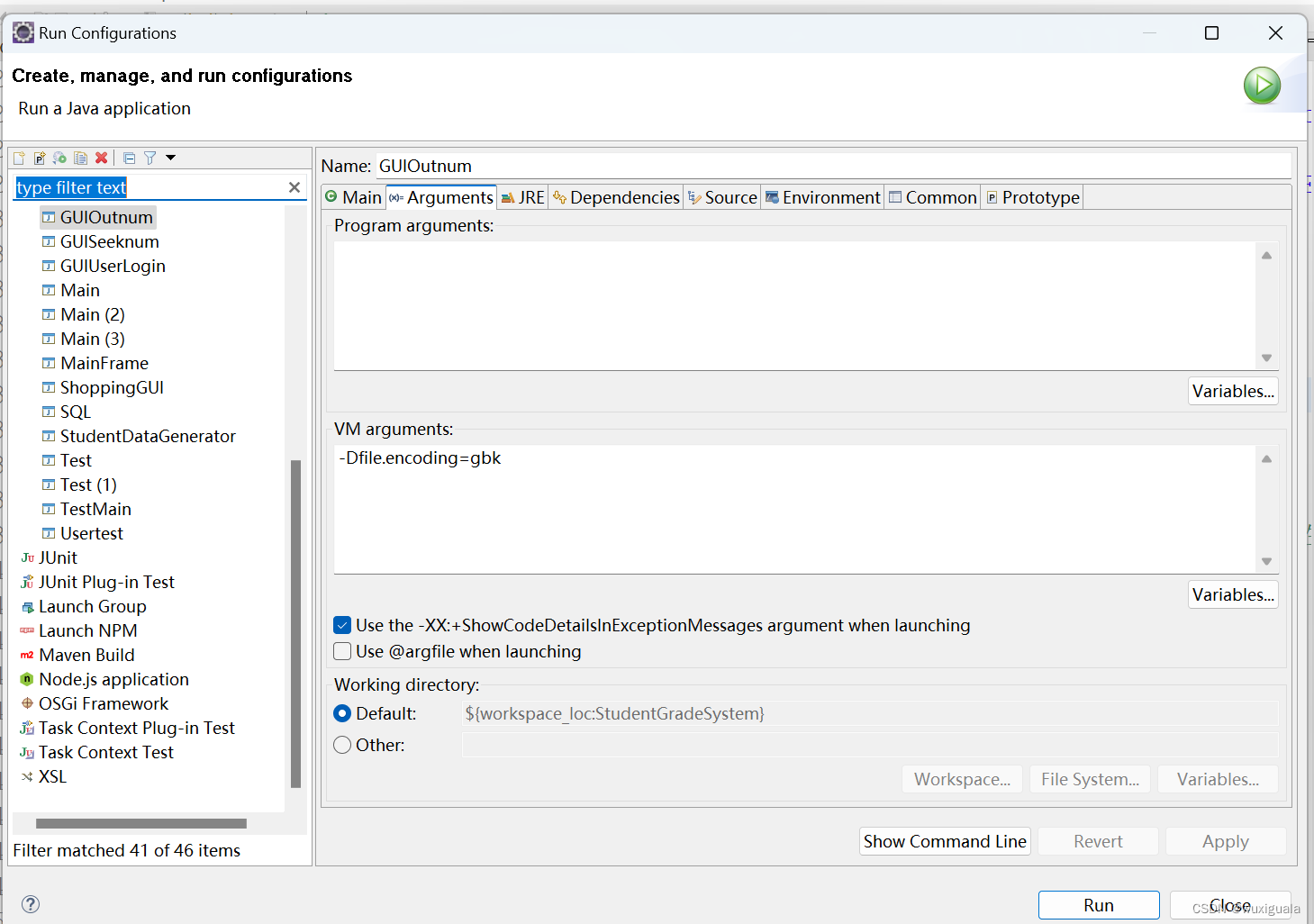Open the Dependencies tab
The width and height of the screenshot is (1314, 924).
(x=617, y=197)
